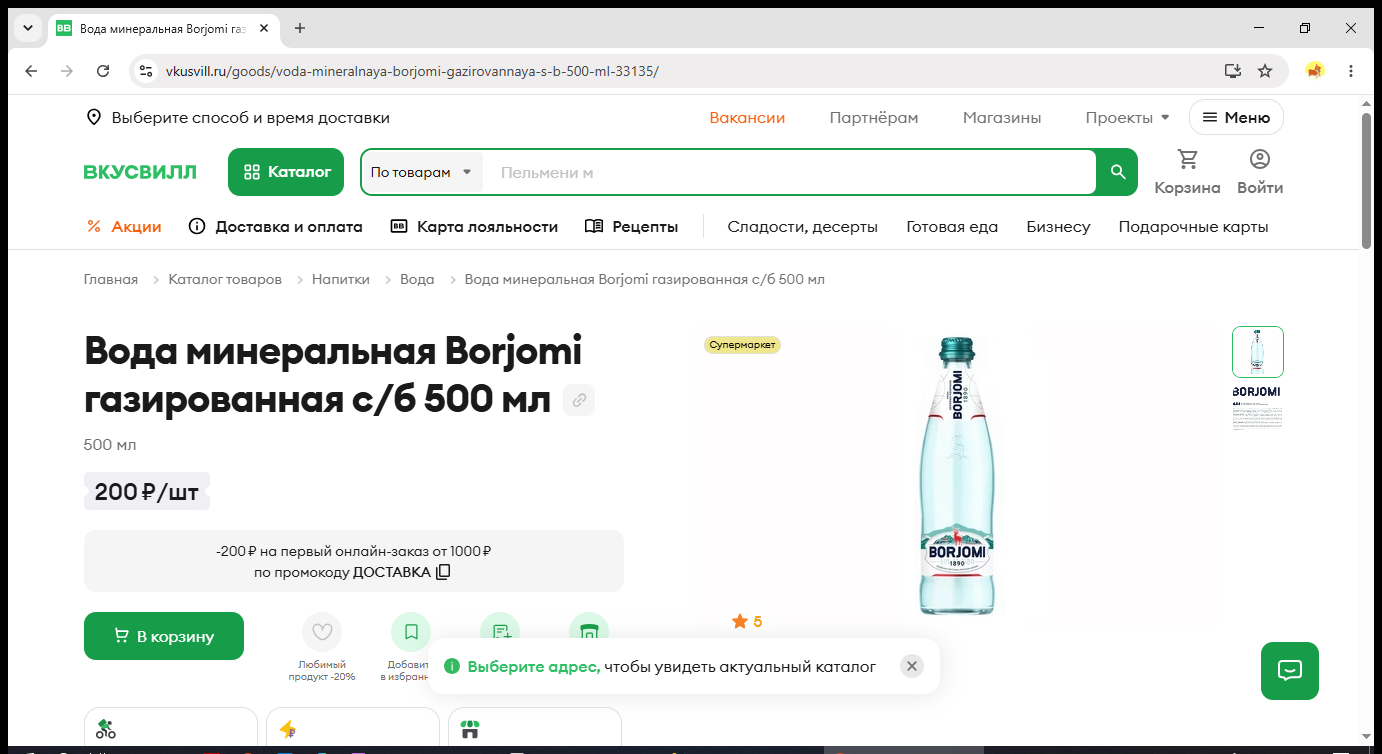Click the heart Любимый продукт icon

coord(322,632)
